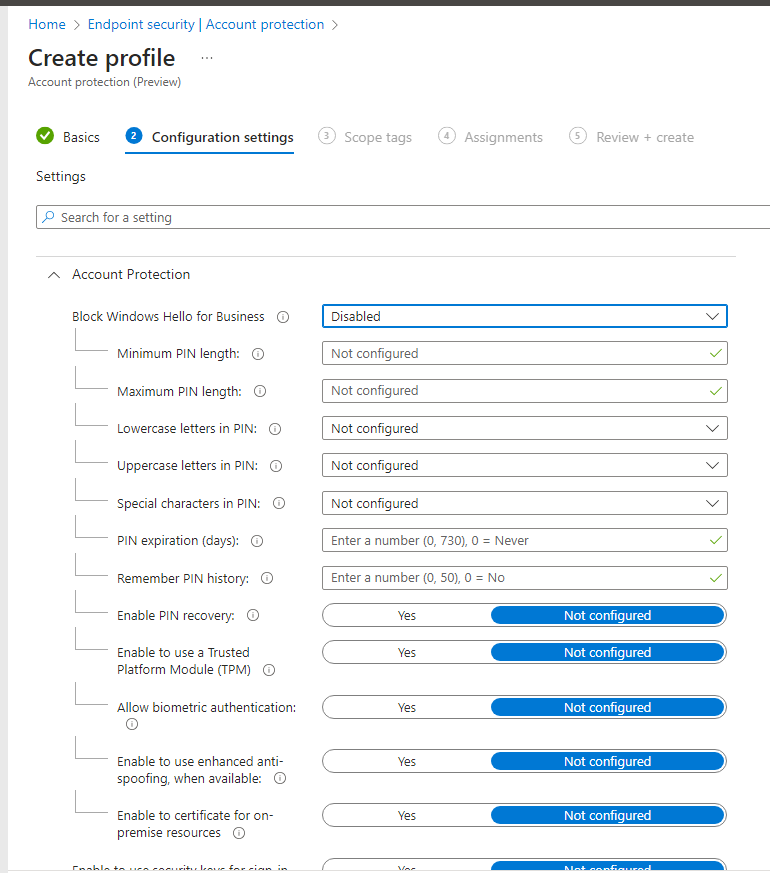Screen dimensions: 770x873
Task: Click the green Basics completed checkmark
Action: coord(45,135)
